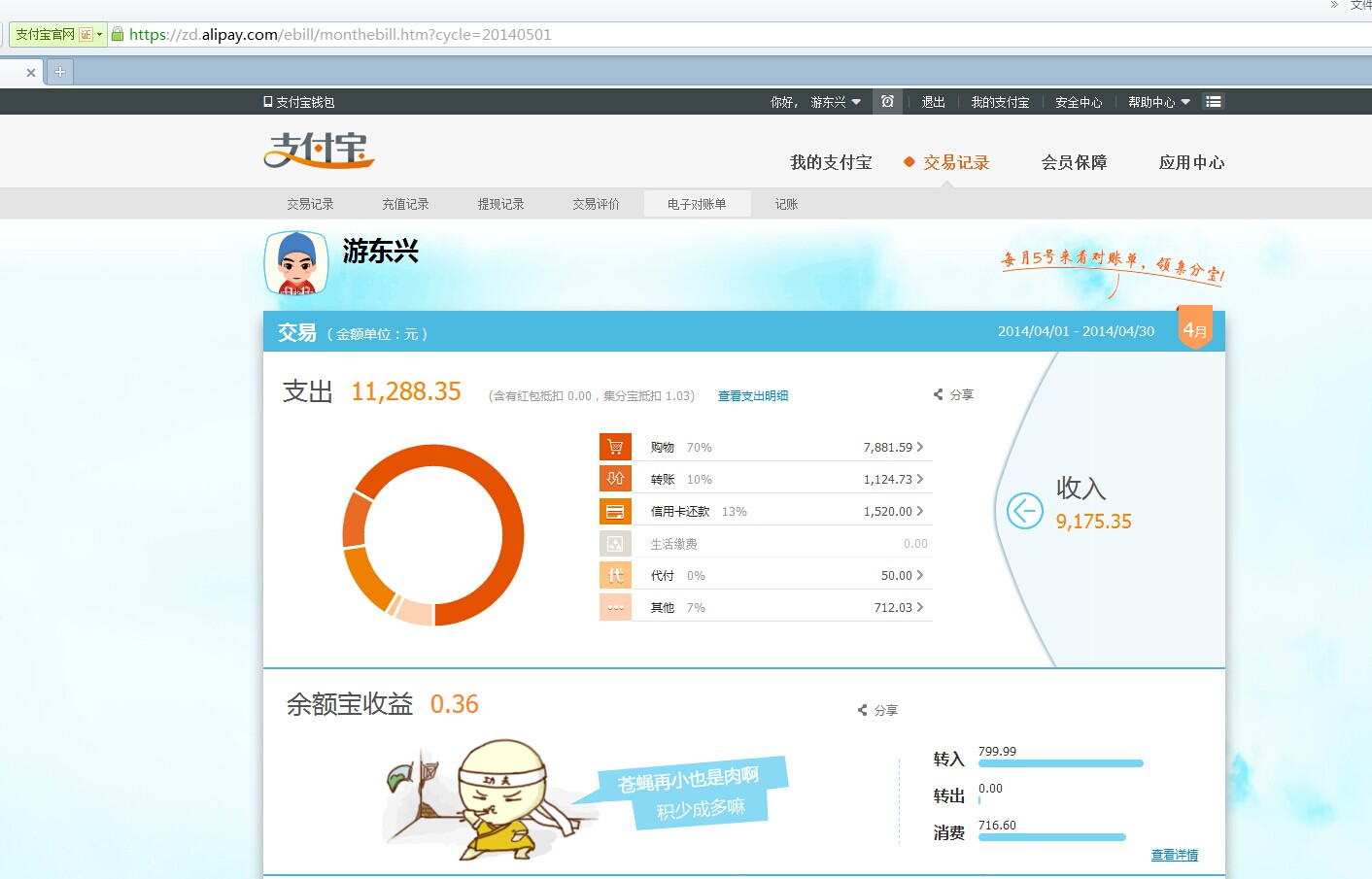Click the 转出 0.00 value
The height and width of the screenshot is (879, 1372).
990,789
